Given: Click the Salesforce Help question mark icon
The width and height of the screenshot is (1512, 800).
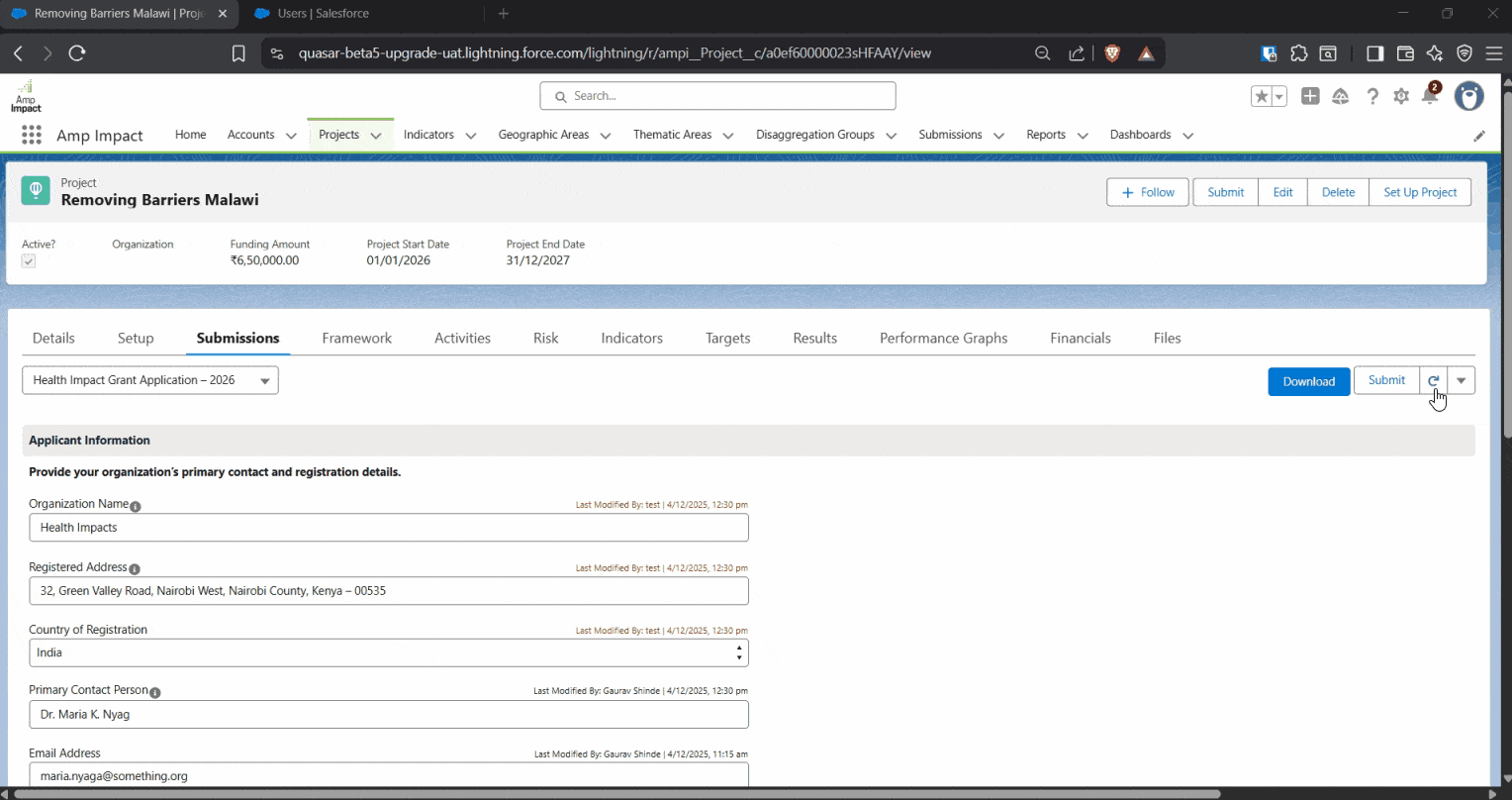Looking at the screenshot, I should tap(1372, 96).
